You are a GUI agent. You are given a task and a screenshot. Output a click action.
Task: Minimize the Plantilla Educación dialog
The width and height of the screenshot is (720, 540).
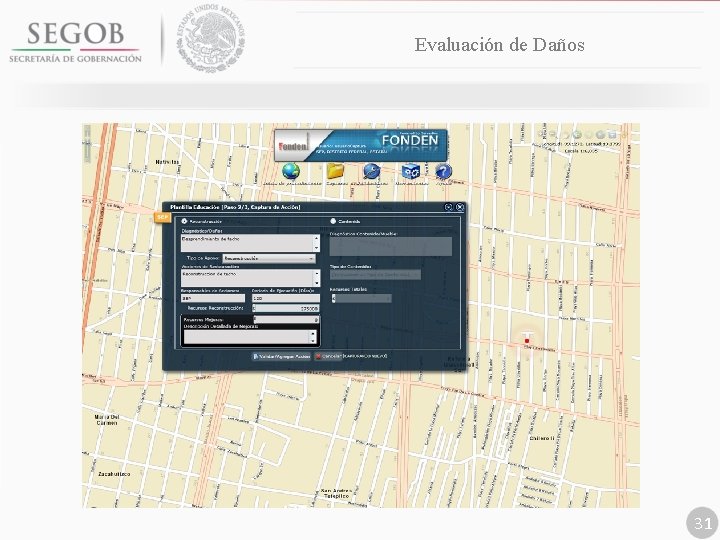[x=449, y=207]
